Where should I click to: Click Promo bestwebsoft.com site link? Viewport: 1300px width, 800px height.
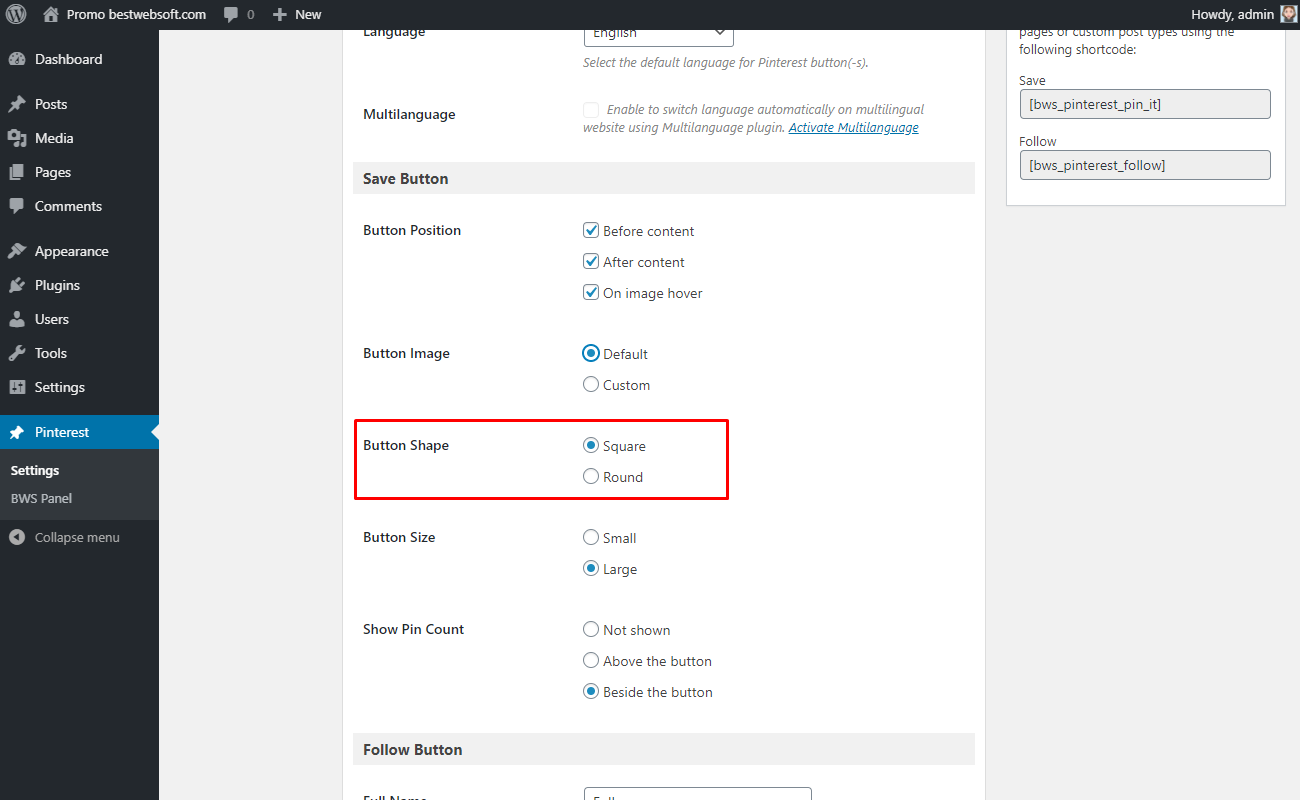(x=136, y=15)
